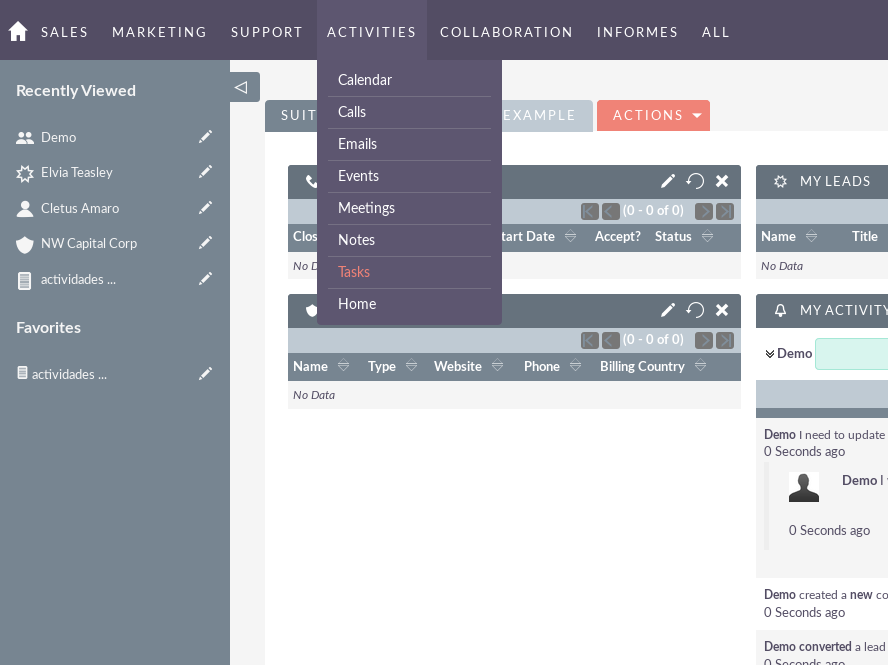The width and height of the screenshot is (888, 665).
Task: Click the Home icon in navbar
Action: pos(18,31)
